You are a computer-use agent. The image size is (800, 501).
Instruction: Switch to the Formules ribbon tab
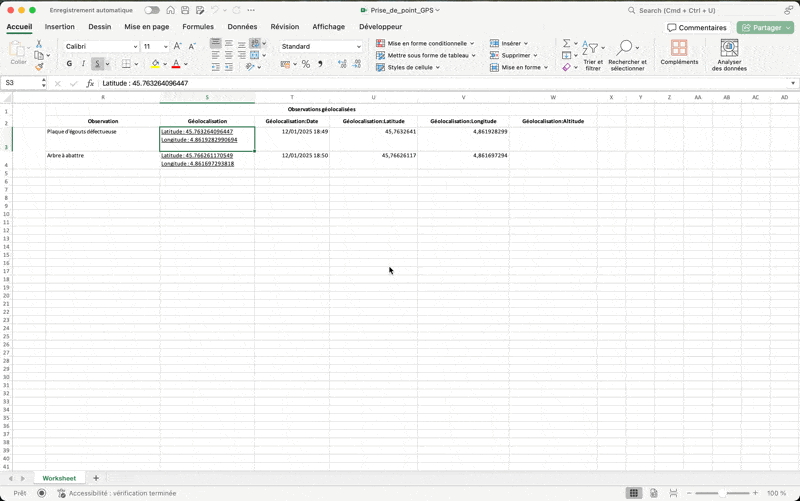tap(198, 27)
